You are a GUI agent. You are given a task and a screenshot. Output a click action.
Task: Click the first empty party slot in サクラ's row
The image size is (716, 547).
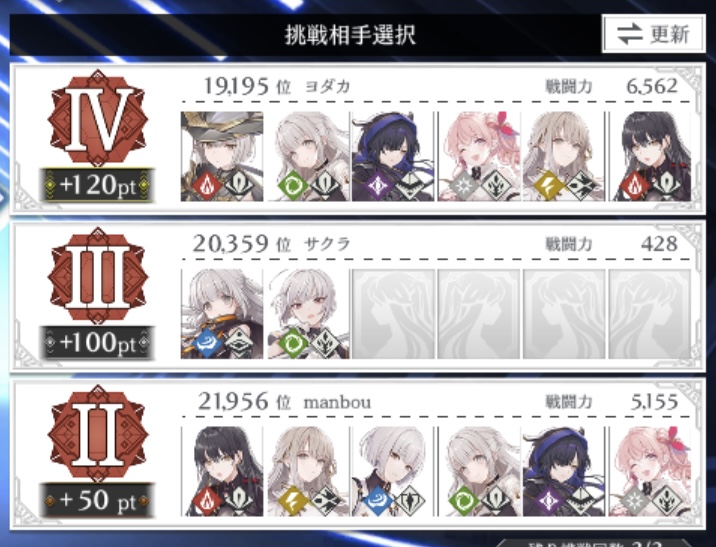point(393,314)
